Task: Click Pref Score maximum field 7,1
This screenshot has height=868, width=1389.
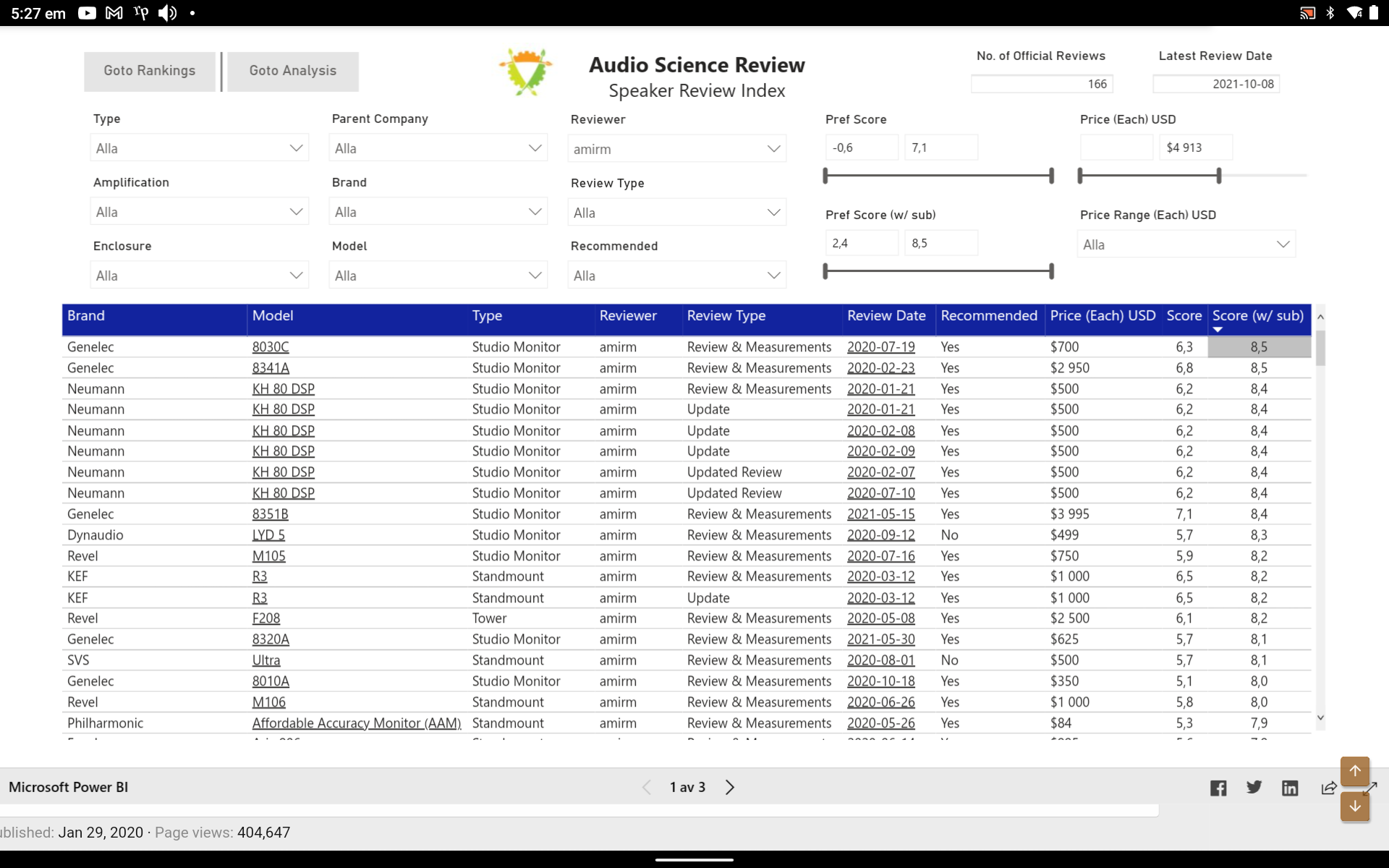Action: click(941, 148)
